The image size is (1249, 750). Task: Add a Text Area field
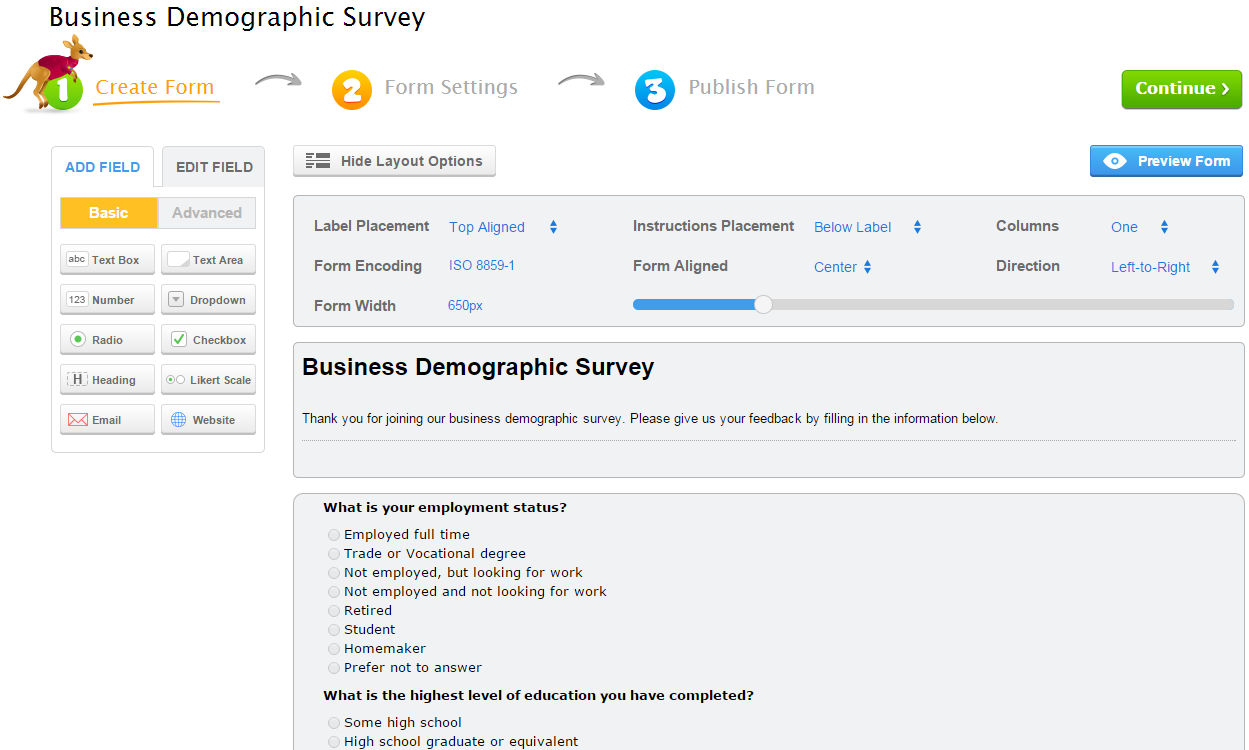[208, 260]
